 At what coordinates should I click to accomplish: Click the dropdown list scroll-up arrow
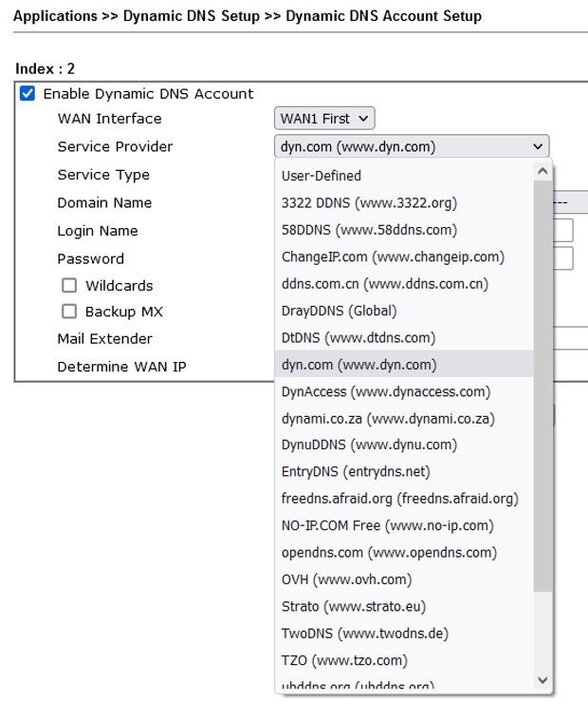tap(543, 171)
